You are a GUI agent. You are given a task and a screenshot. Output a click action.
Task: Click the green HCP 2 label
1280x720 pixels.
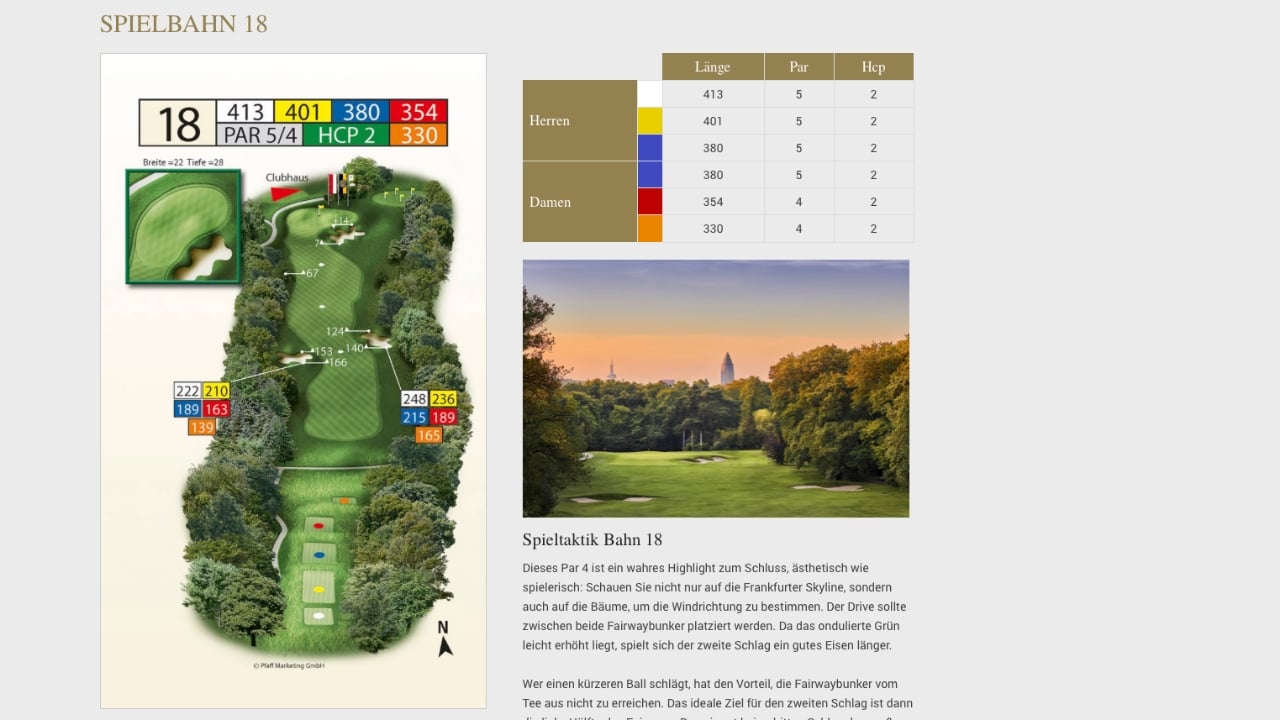[x=346, y=135]
